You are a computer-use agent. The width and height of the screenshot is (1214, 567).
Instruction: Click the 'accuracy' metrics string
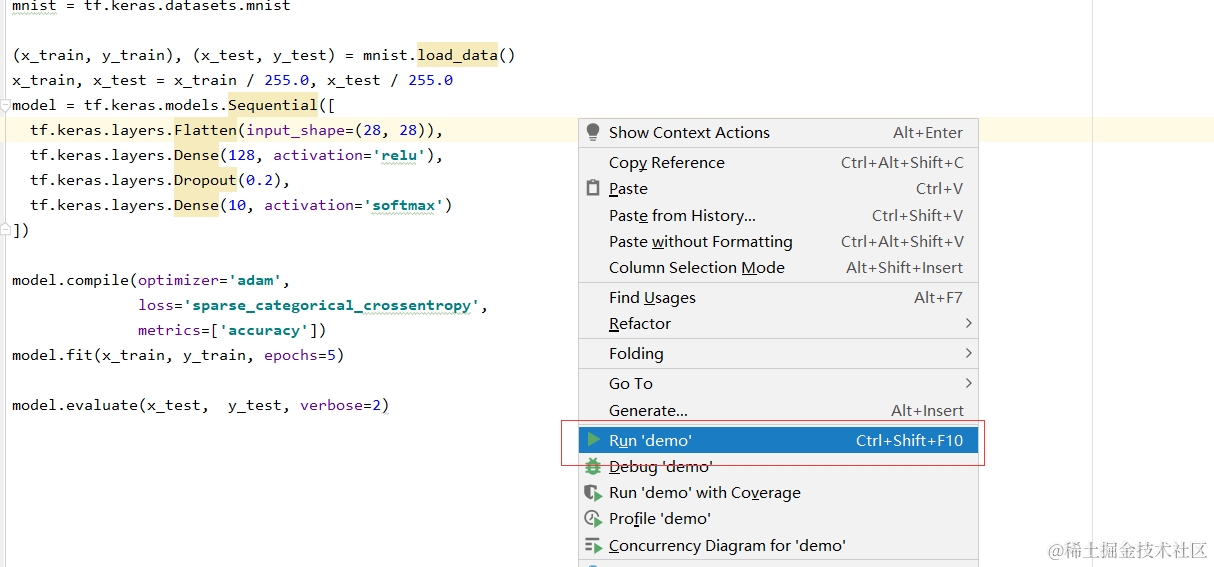click(263, 330)
